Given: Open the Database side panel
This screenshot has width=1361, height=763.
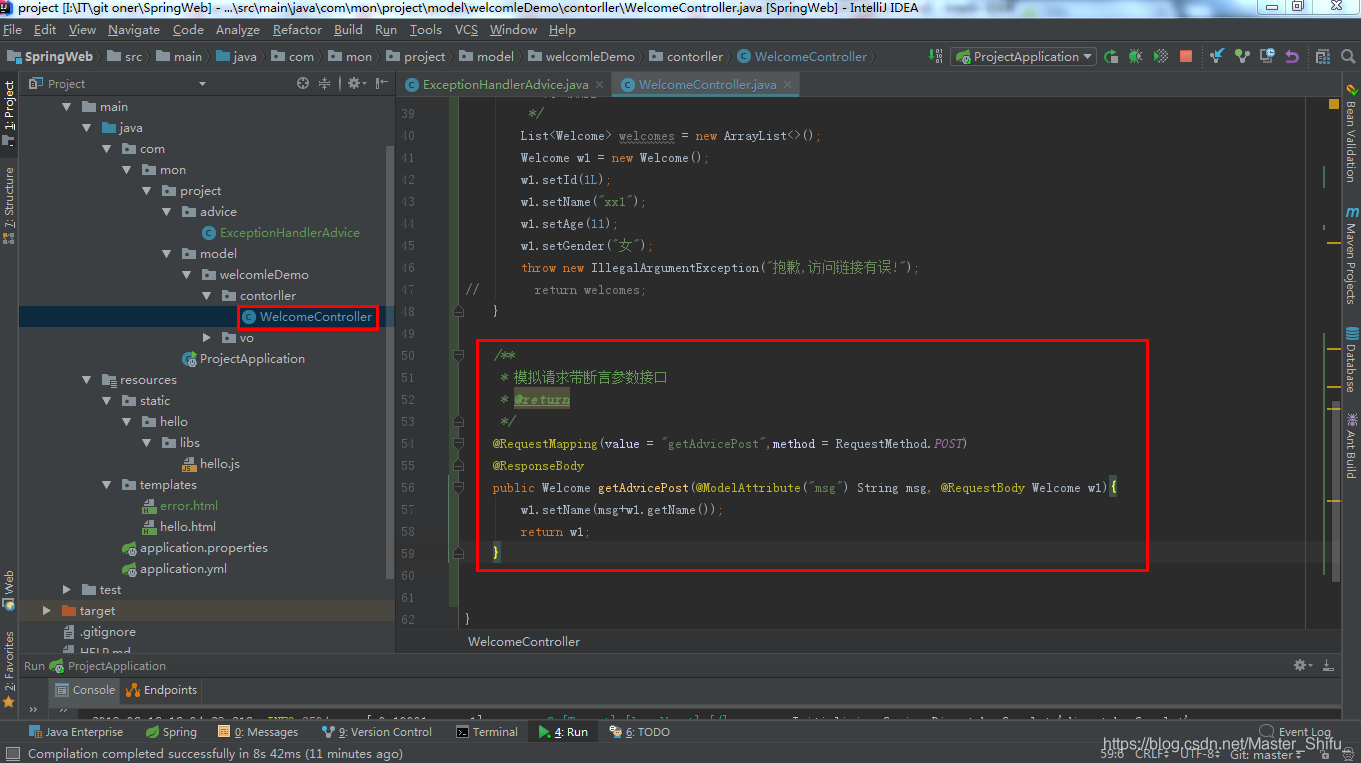Looking at the screenshot, I should (x=1351, y=359).
